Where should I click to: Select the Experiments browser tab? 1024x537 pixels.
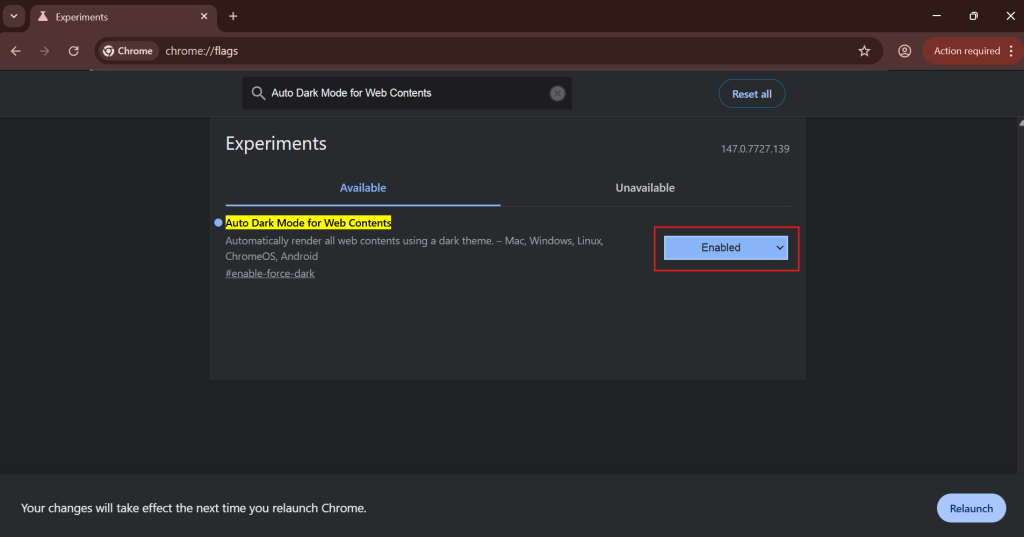tap(122, 17)
